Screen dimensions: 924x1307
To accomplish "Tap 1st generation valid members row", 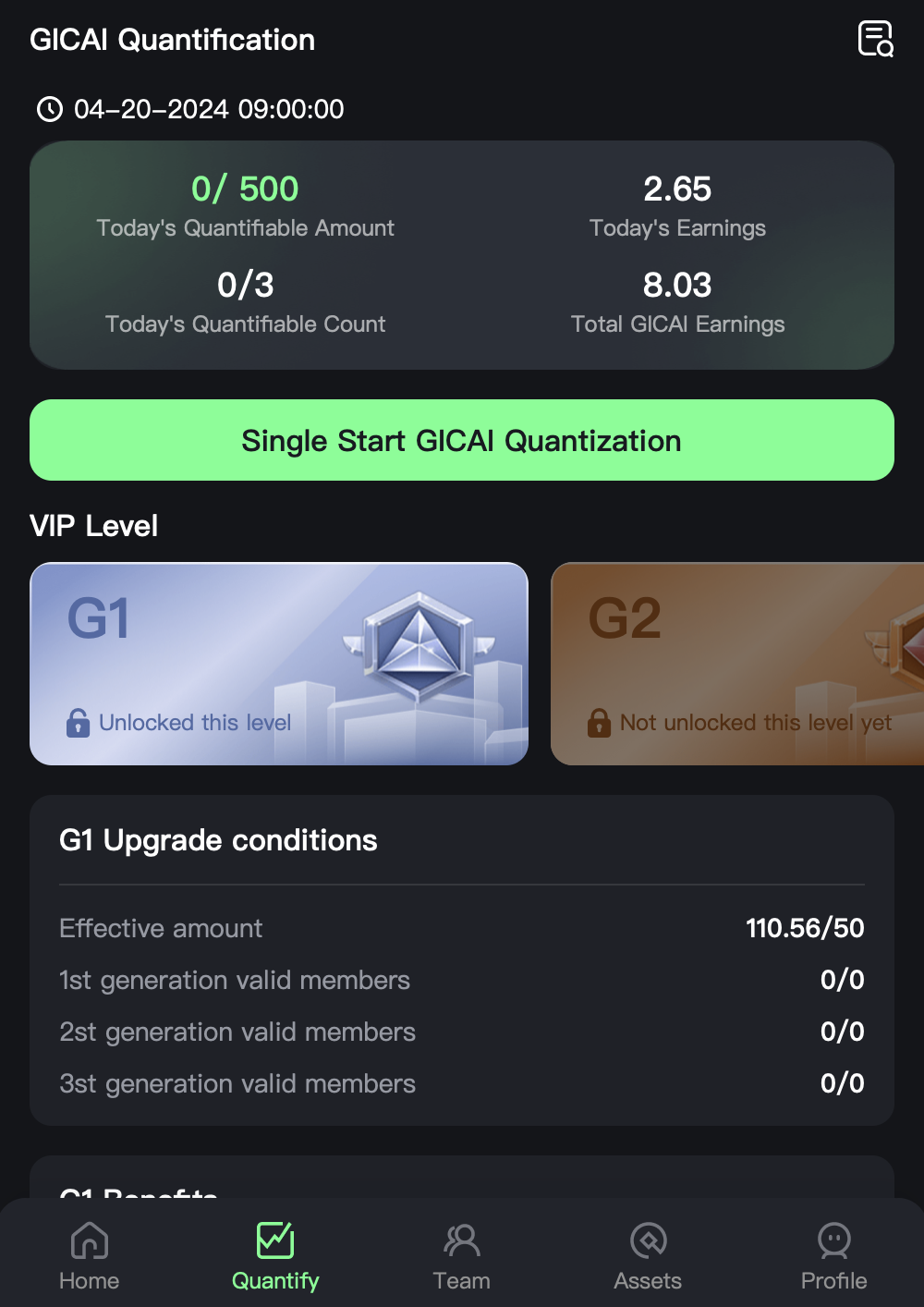I will (462, 980).
